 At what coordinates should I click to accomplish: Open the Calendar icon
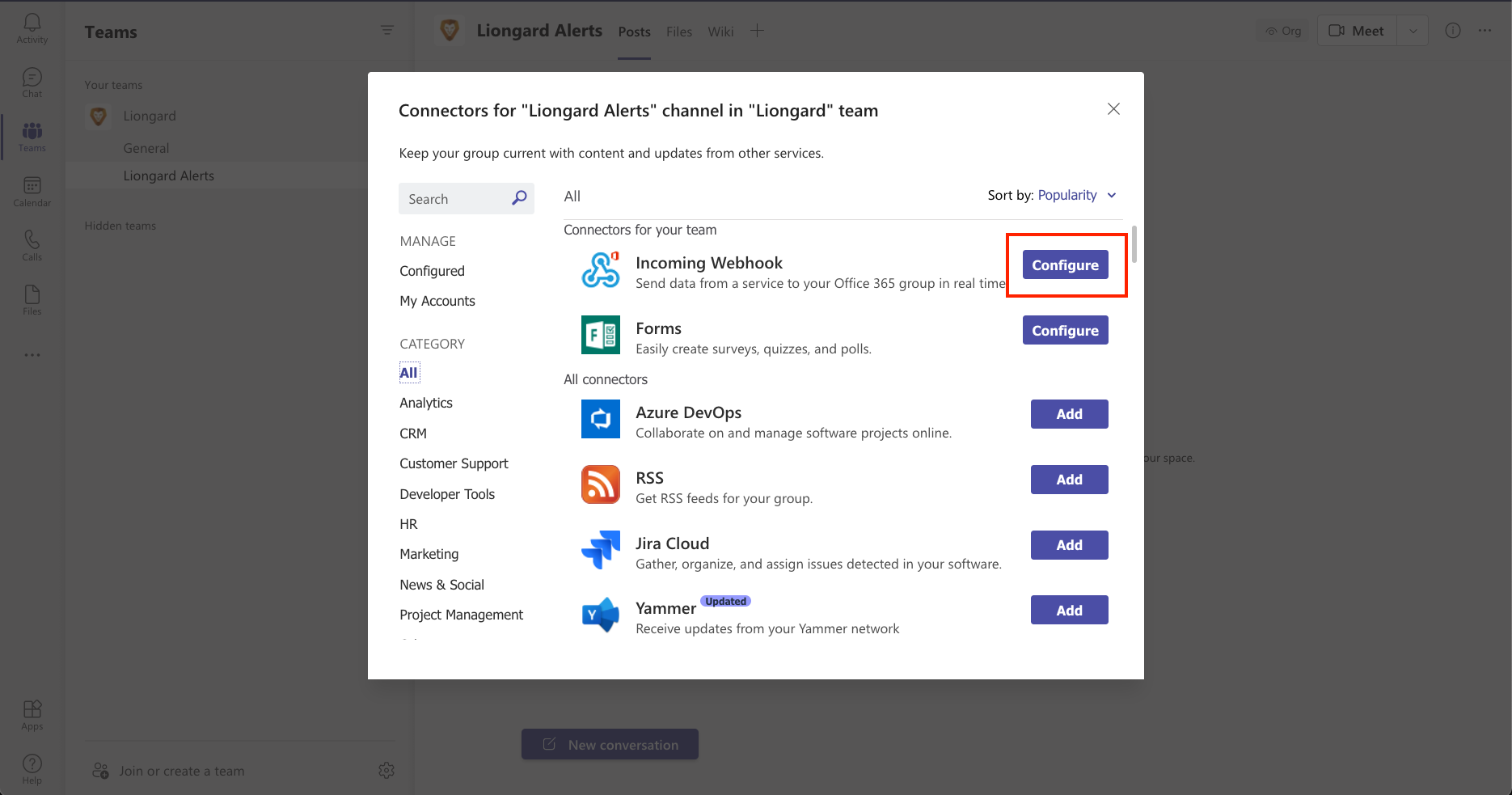click(x=32, y=192)
